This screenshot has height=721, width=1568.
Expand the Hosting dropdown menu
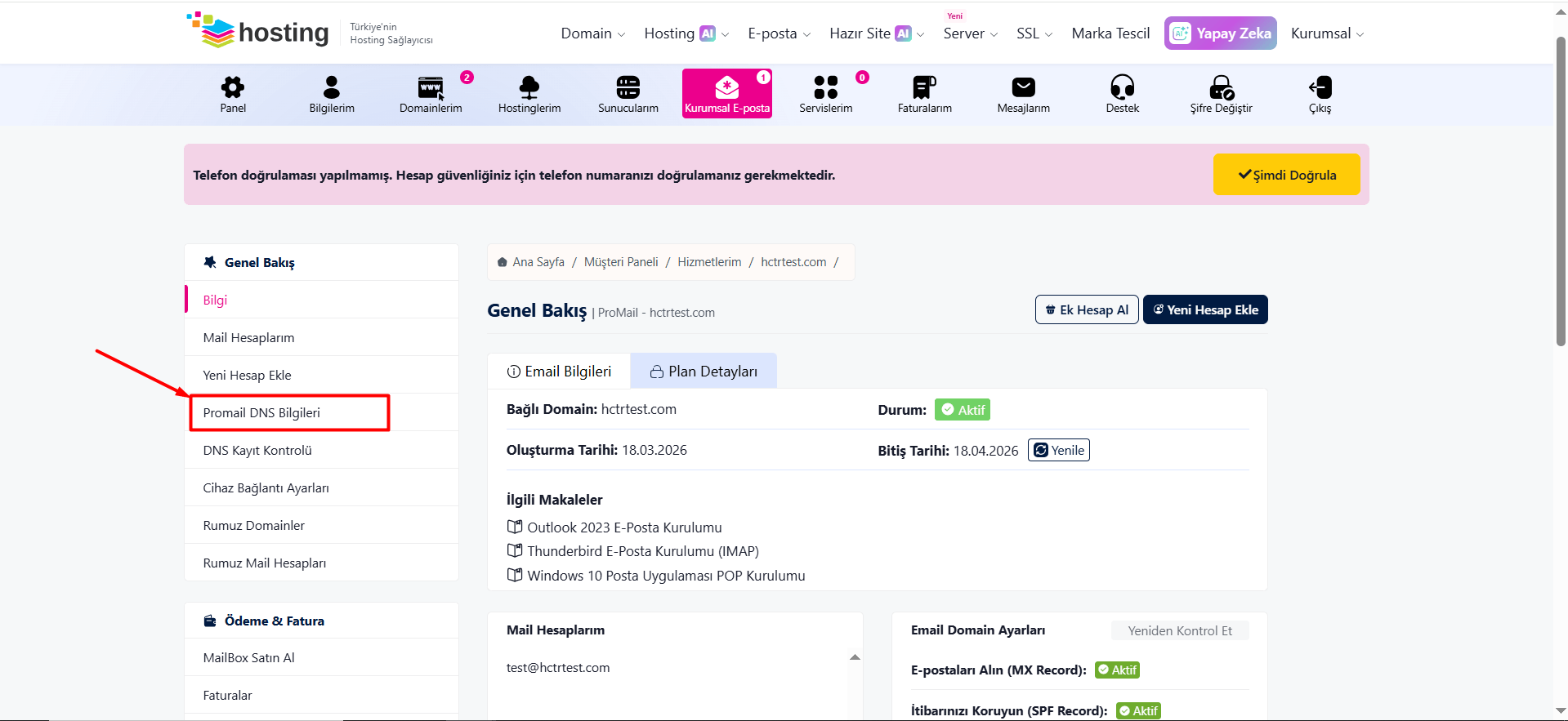[686, 33]
